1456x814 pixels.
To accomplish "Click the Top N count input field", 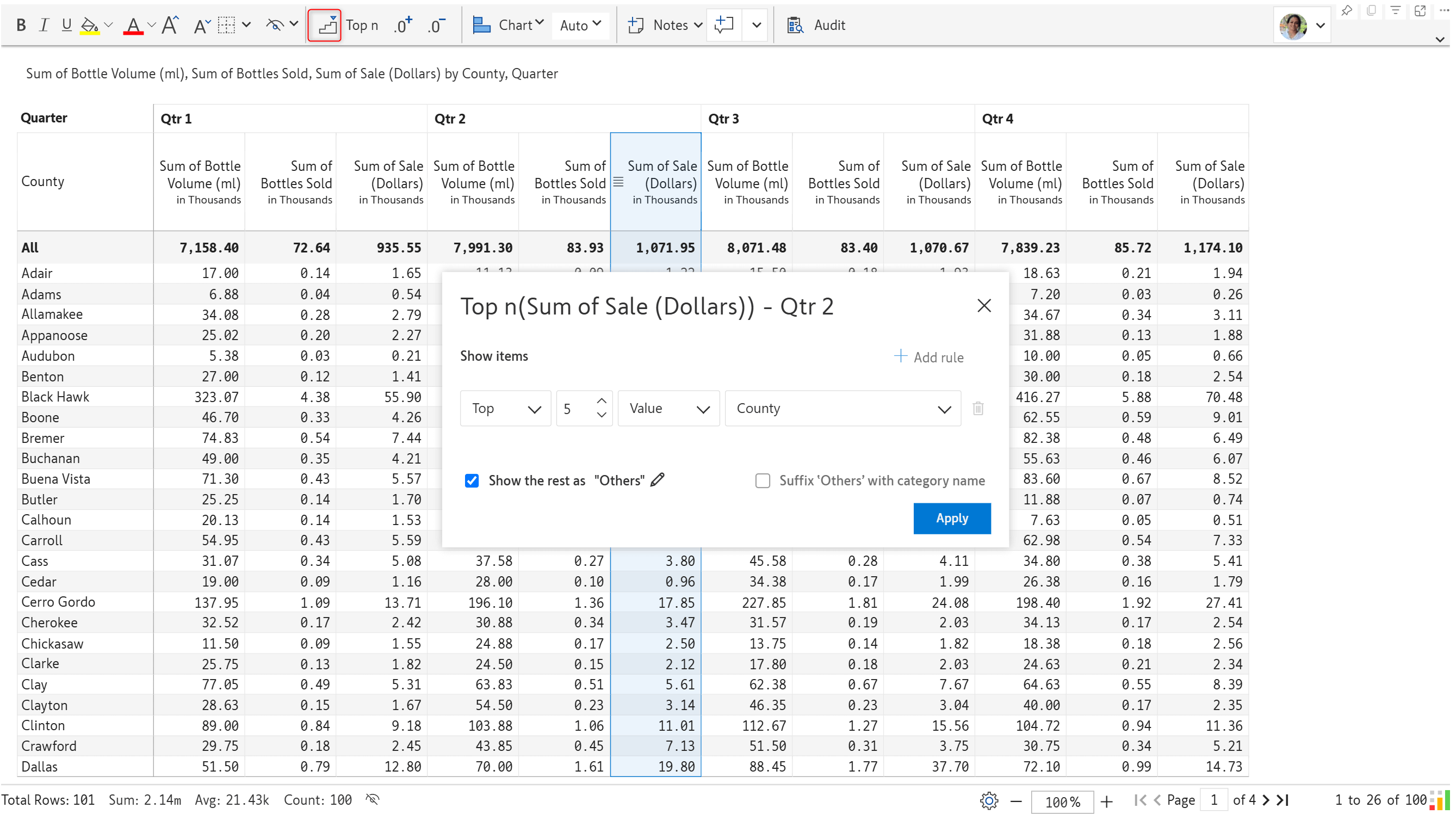I will coord(575,408).
